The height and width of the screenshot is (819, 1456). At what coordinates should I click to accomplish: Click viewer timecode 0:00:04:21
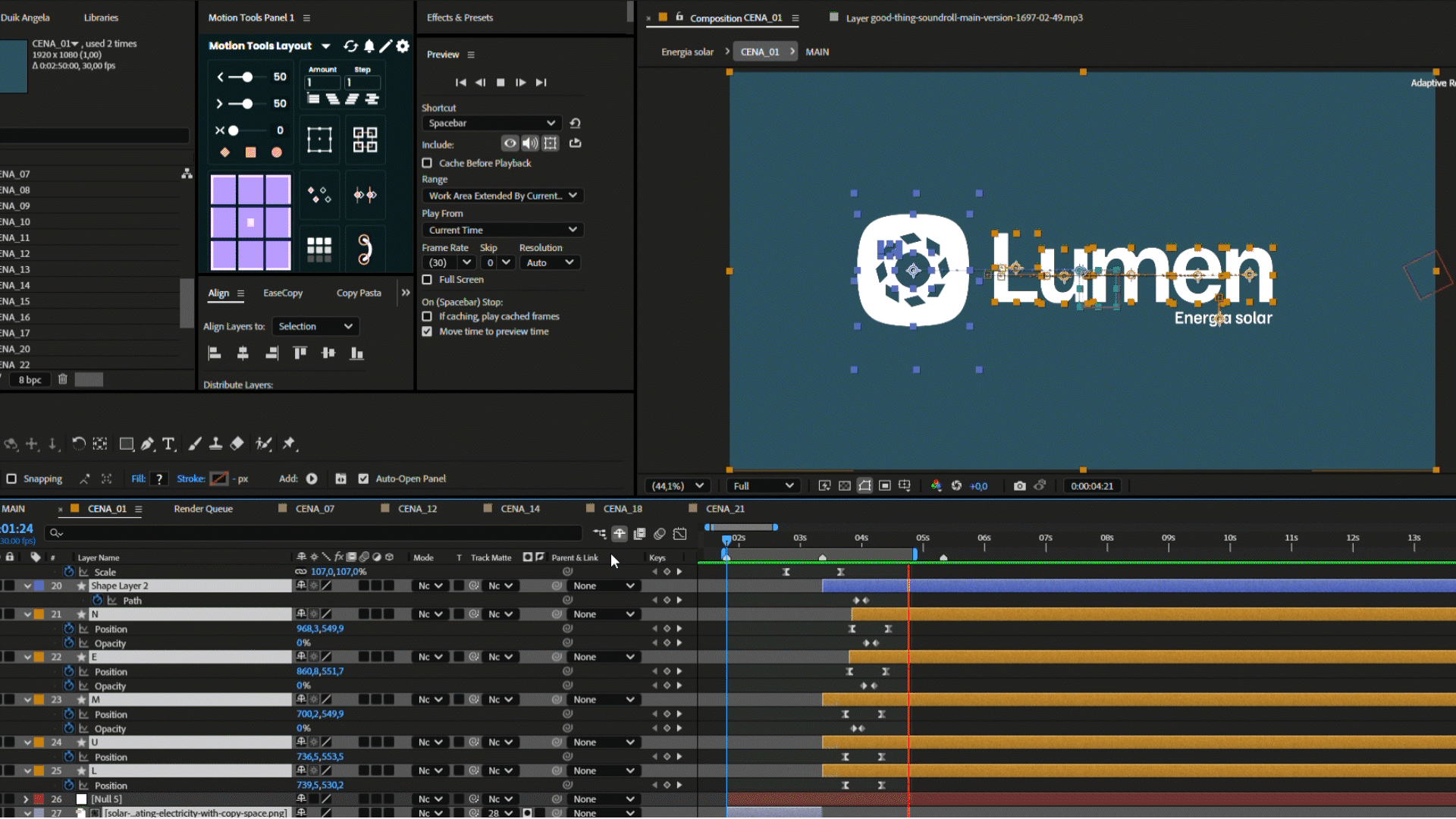(x=1091, y=486)
